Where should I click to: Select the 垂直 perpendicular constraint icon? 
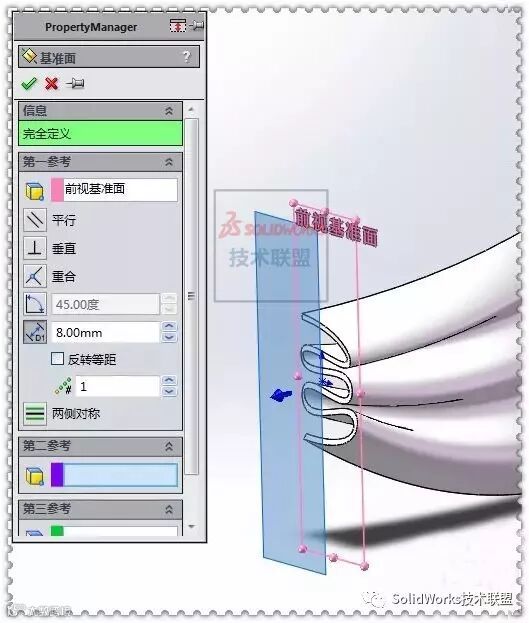click(35, 248)
